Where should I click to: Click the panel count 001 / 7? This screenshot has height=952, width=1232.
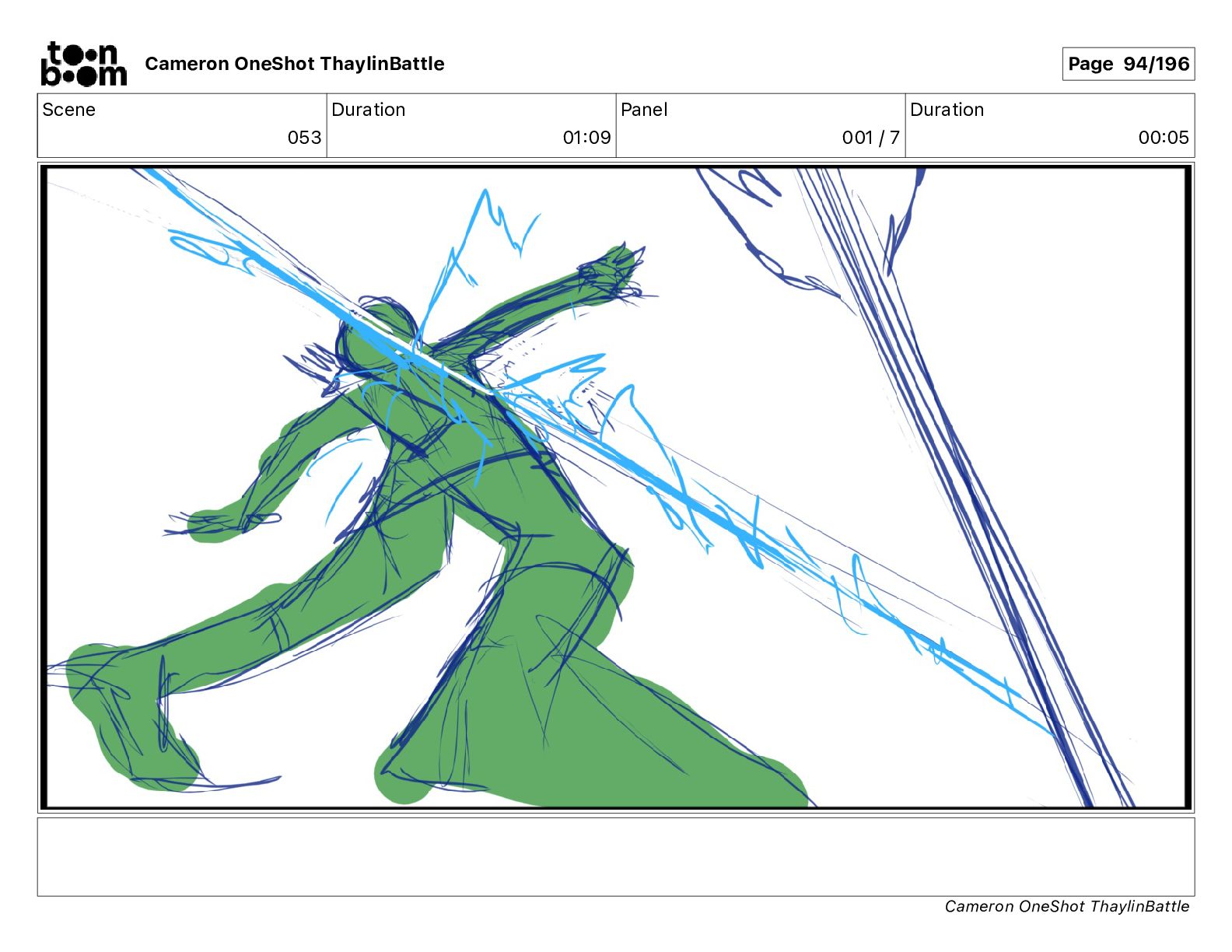click(871, 138)
